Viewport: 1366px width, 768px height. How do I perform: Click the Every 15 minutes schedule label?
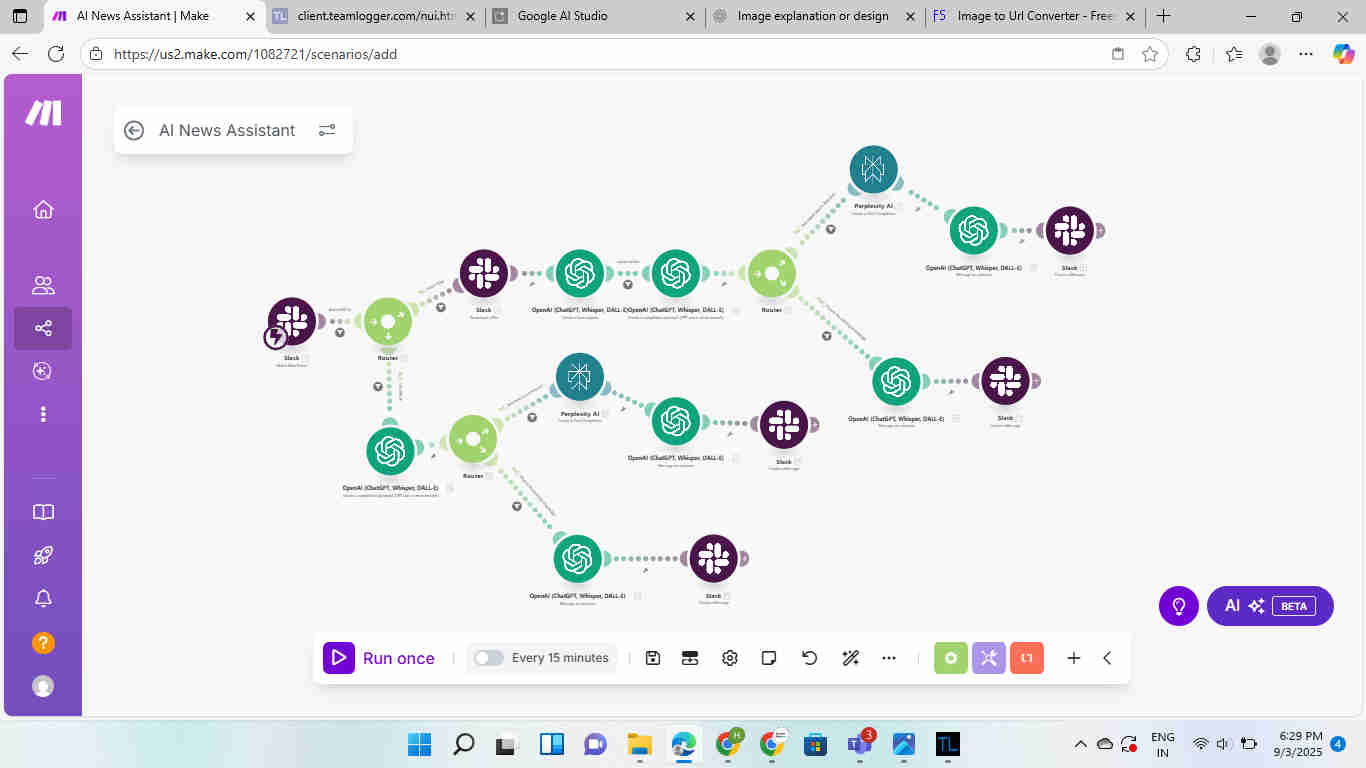click(560, 658)
